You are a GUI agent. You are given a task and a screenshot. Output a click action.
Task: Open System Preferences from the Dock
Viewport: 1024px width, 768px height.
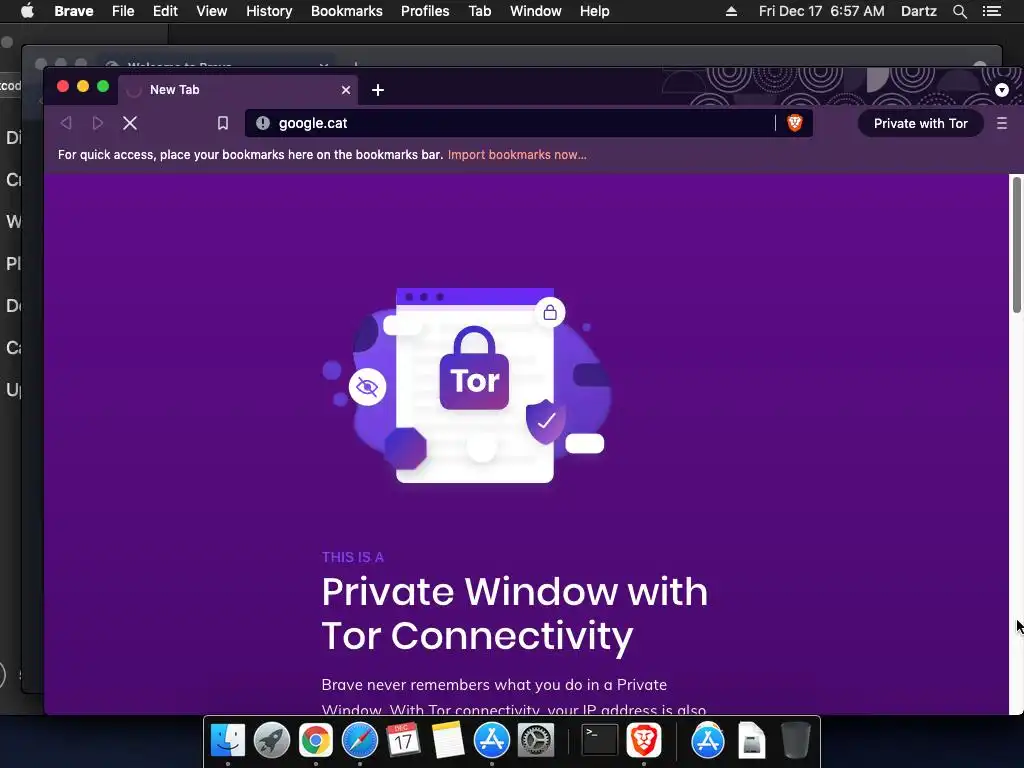(x=535, y=740)
